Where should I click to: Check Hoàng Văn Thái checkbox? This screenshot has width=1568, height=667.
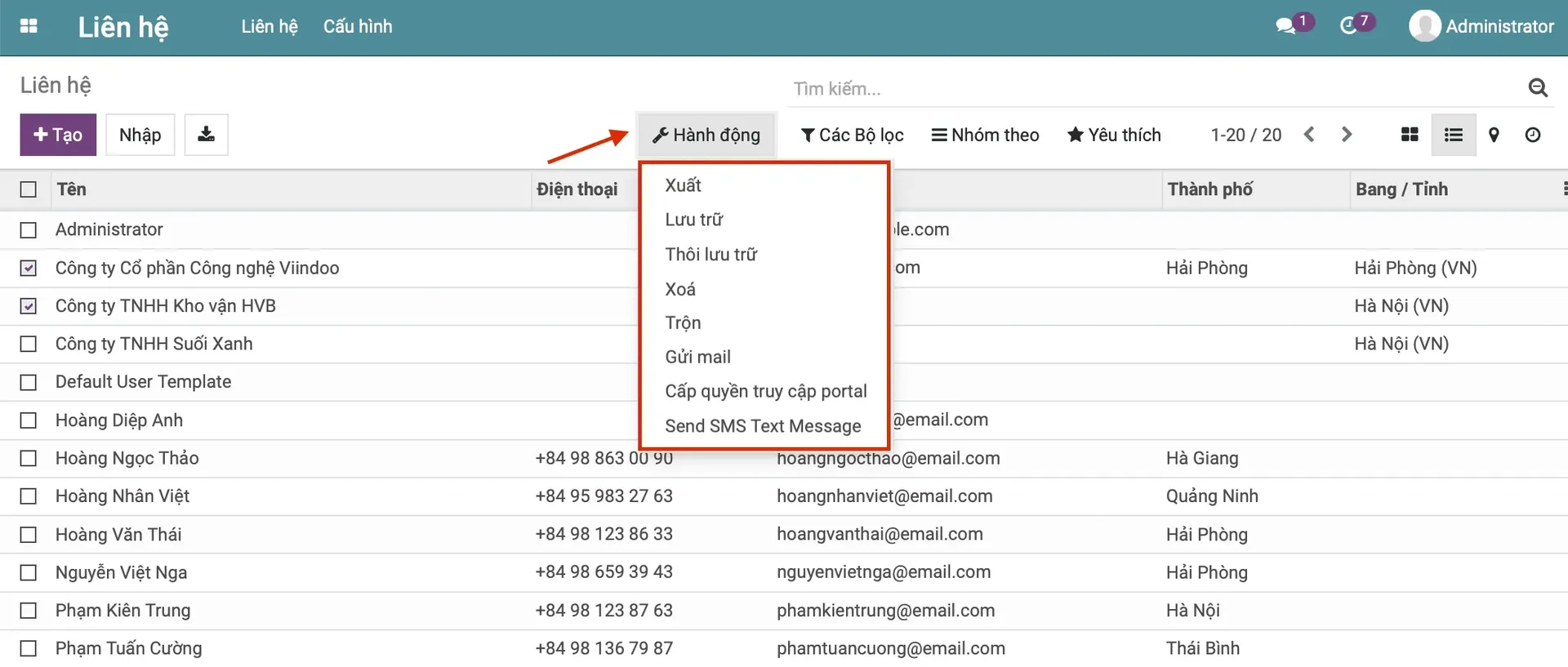click(x=29, y=535)
